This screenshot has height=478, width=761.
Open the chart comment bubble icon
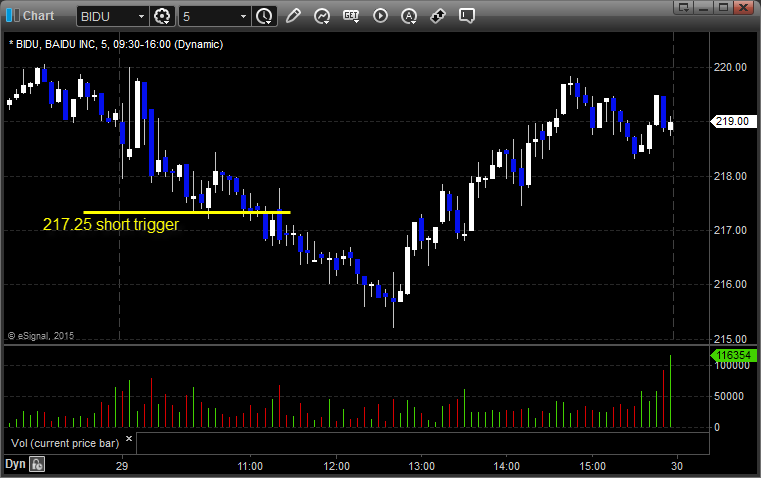[466, 16]
